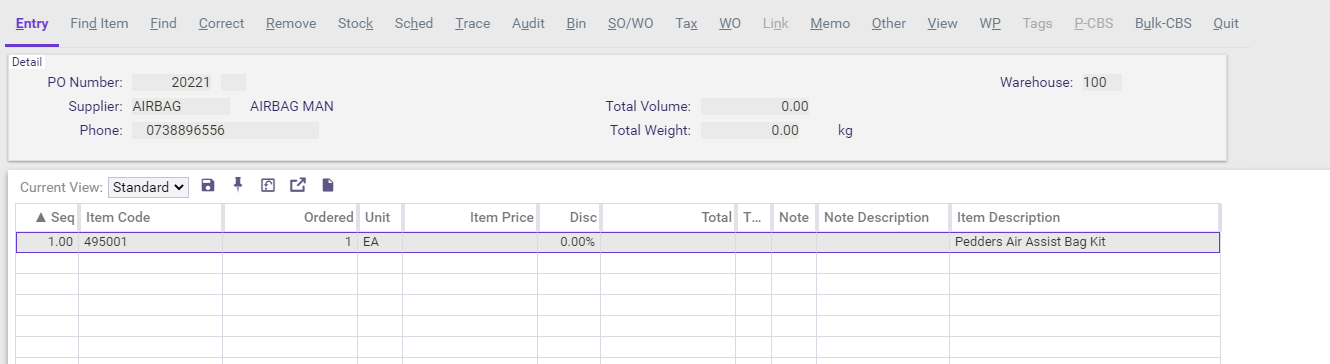Open the Current View Standard dropdown
This screenshot has width=1330, height=364.
click(x=148, y=186)
